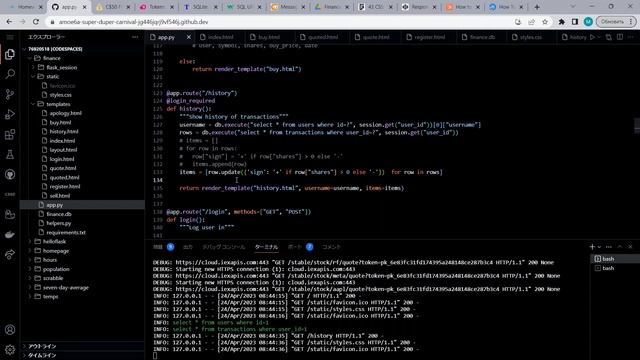Click the browser Update button
This screenshot has height=360, width=640.
coord(616,22)
